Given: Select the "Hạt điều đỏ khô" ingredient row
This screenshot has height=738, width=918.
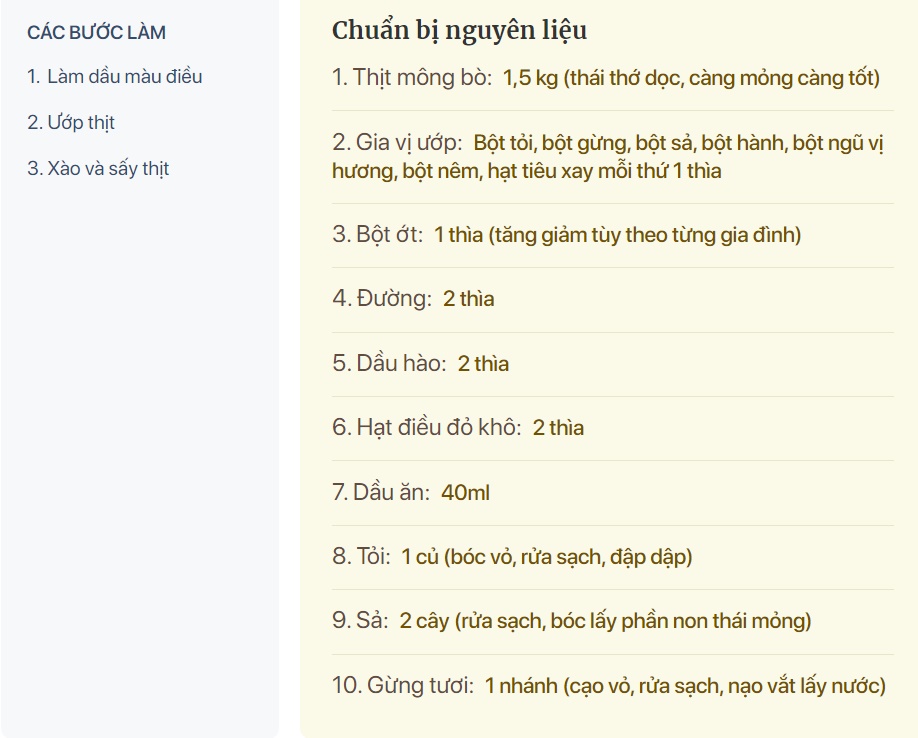Looking at the screenshot, I should (x=458, y=428).
